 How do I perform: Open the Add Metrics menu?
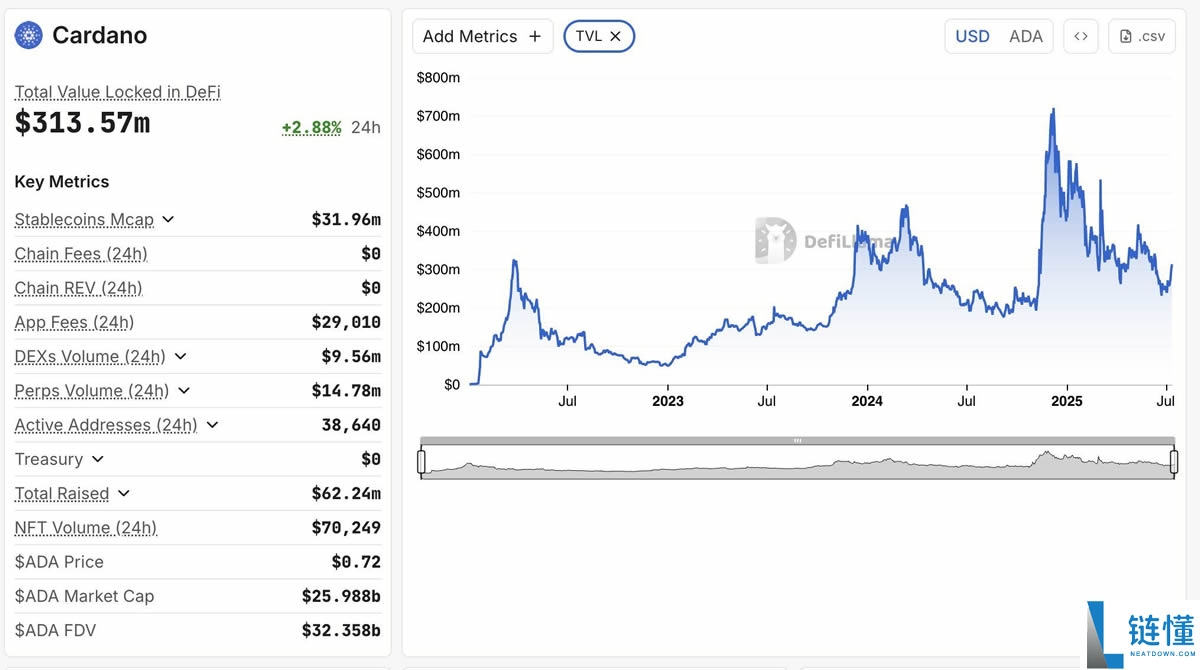tap(470, 37)
